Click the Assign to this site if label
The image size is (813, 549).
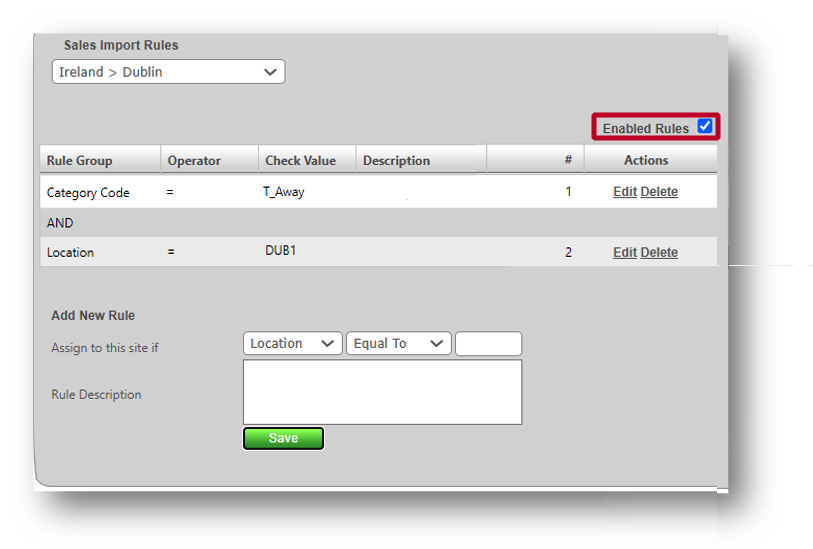point(105,348)
